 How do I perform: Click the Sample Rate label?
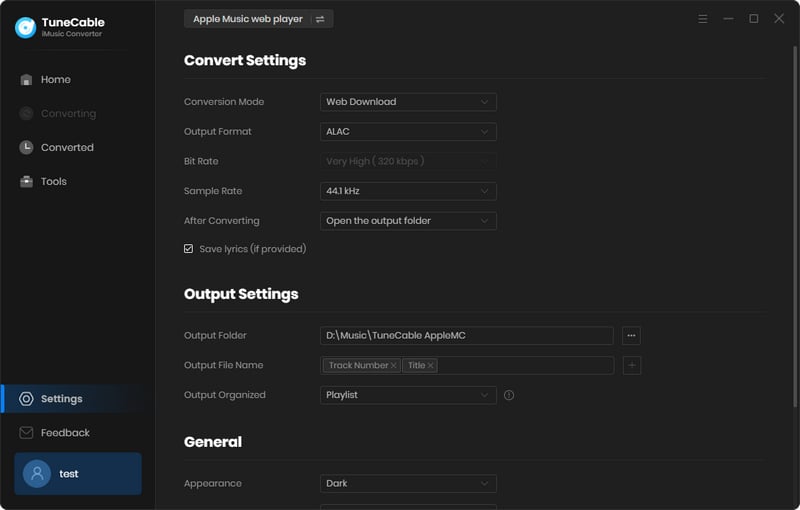213,191
